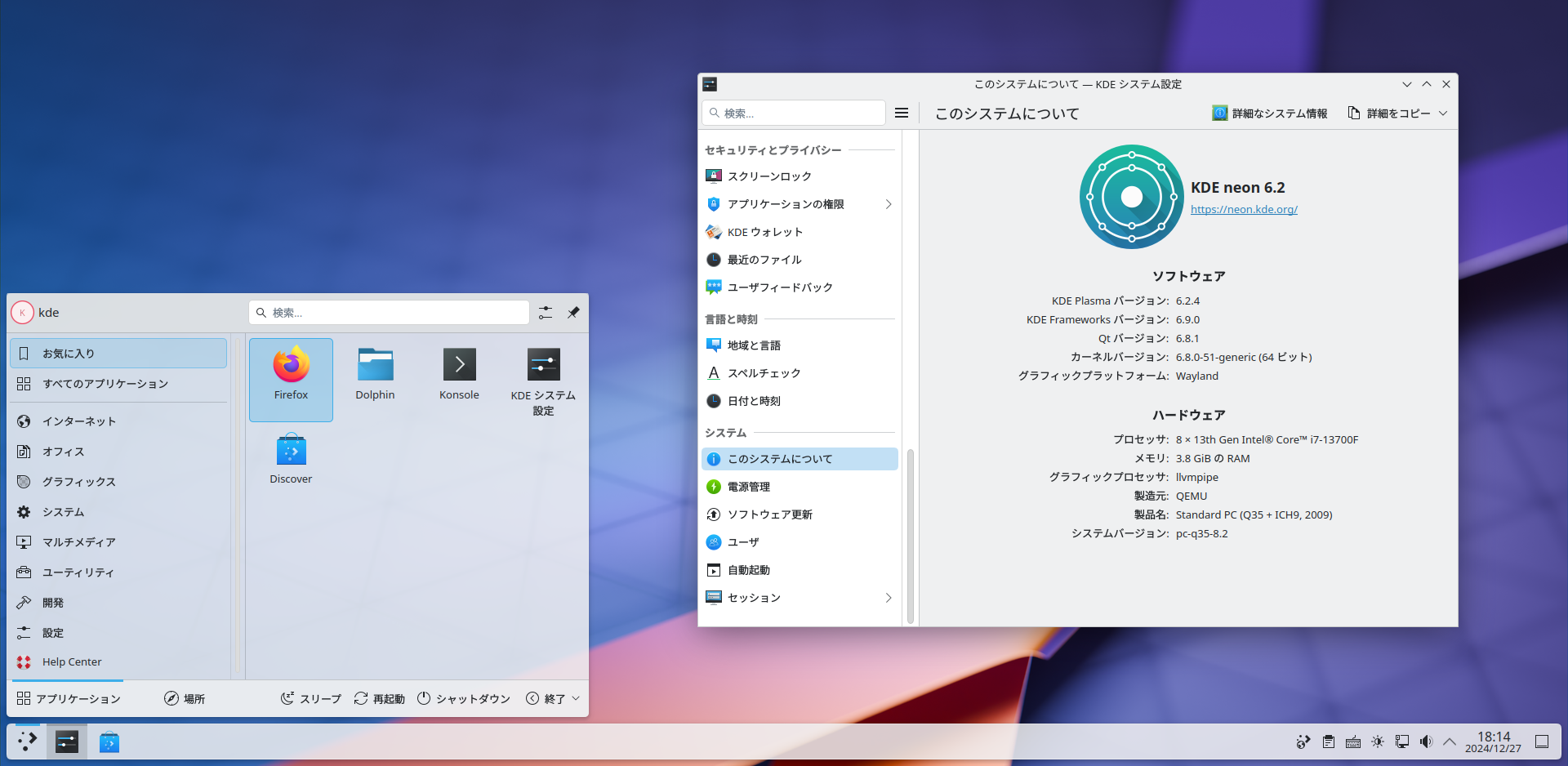The width and height of the screenshot is (1568, 766).
Task: Expand the アプリケーションの権限 submenu
Action: [x=889, y=204]
